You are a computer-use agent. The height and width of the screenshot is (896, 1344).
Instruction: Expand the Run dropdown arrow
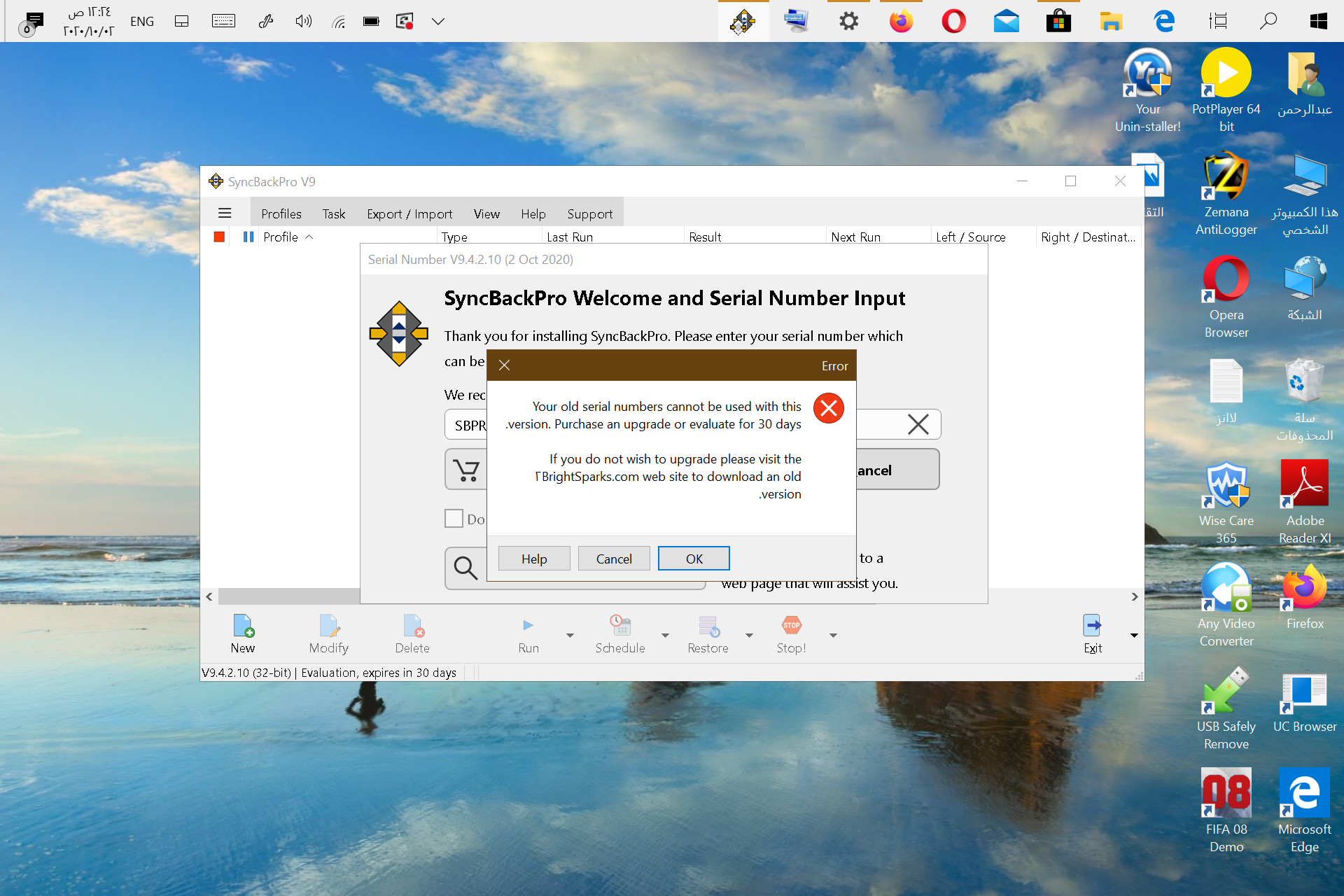(x=570, y=635)
